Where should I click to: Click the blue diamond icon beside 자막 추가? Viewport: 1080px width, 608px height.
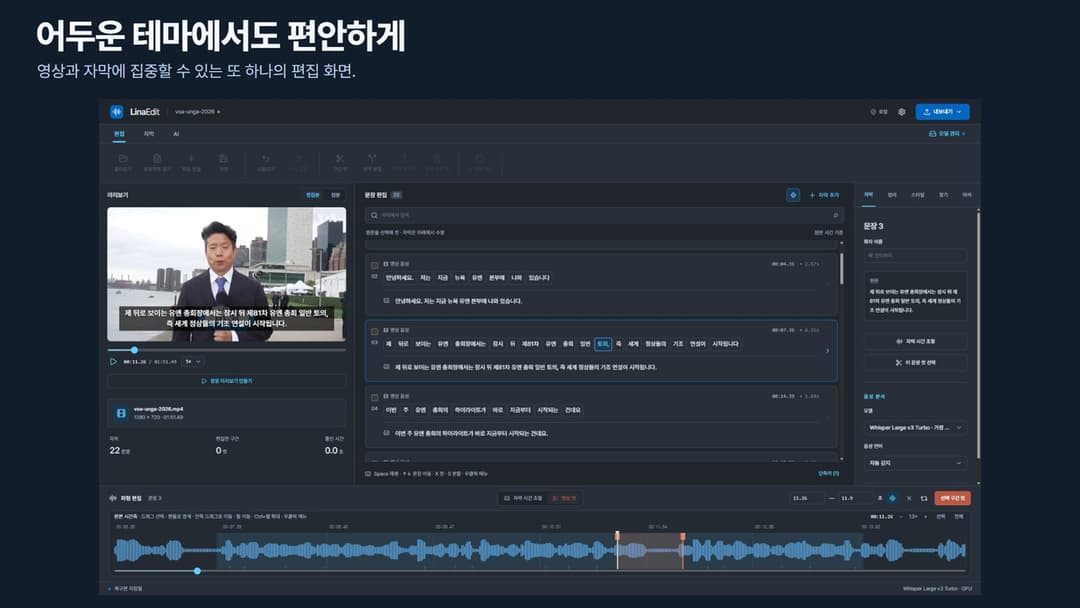(793, 195)
